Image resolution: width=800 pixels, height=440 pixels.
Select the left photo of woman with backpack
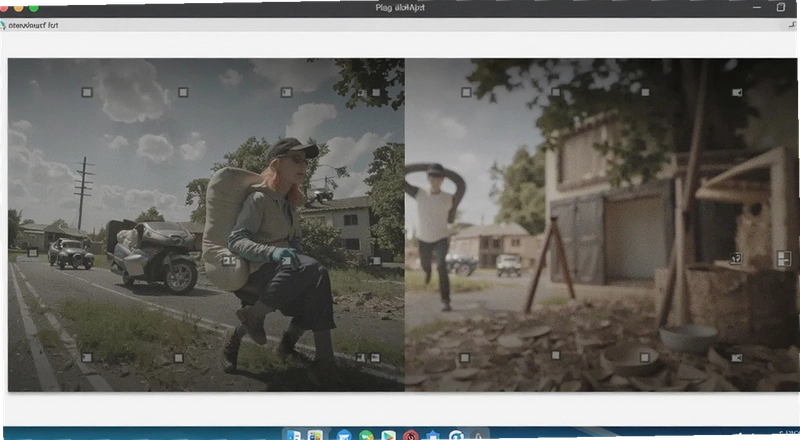click(x=206, y=225)
